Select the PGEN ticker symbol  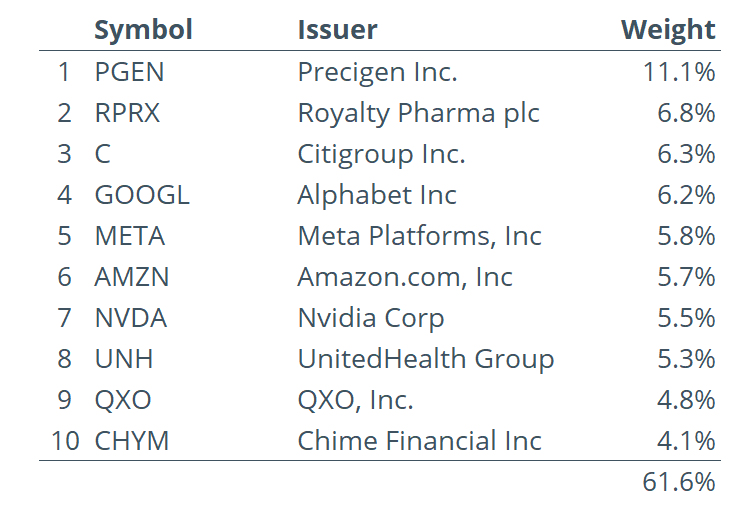click(x=129, y=72)
